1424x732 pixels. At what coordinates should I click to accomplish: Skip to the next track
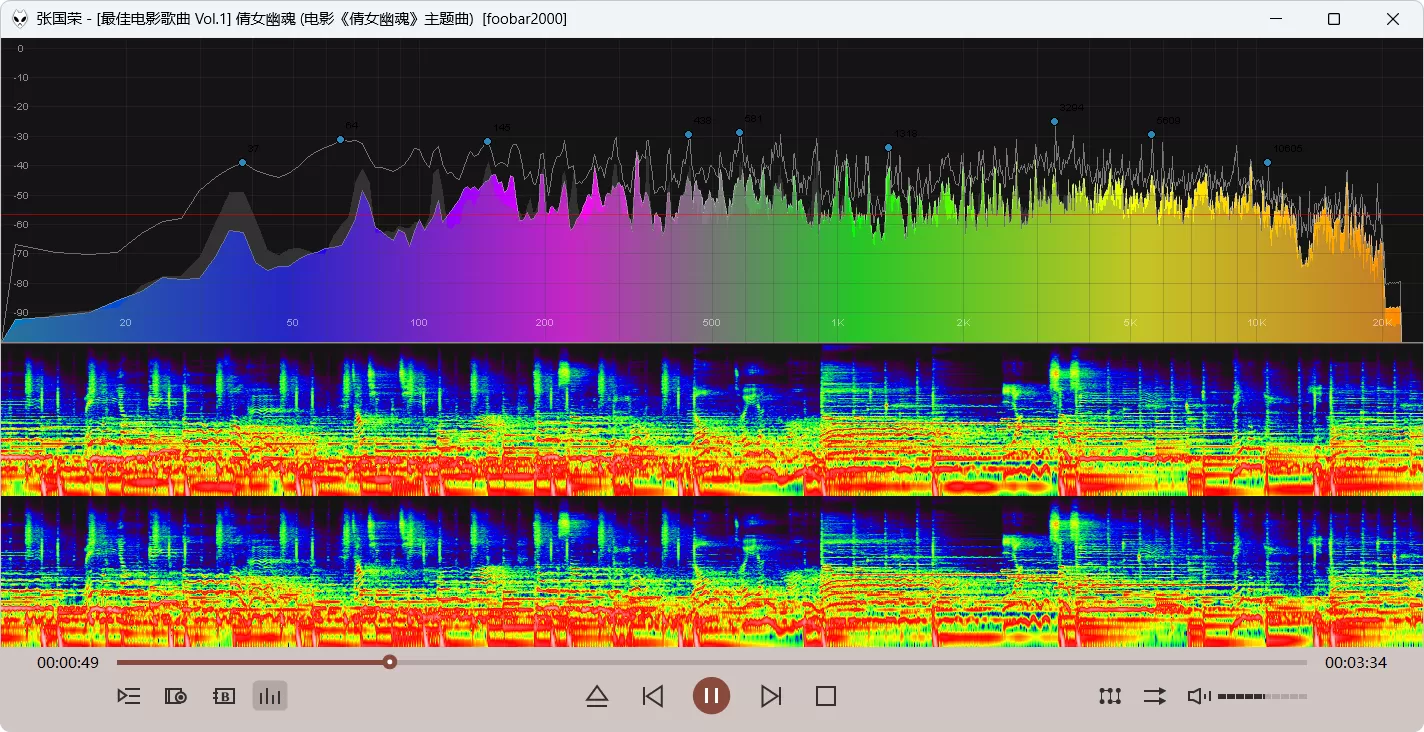pos(770,696)
